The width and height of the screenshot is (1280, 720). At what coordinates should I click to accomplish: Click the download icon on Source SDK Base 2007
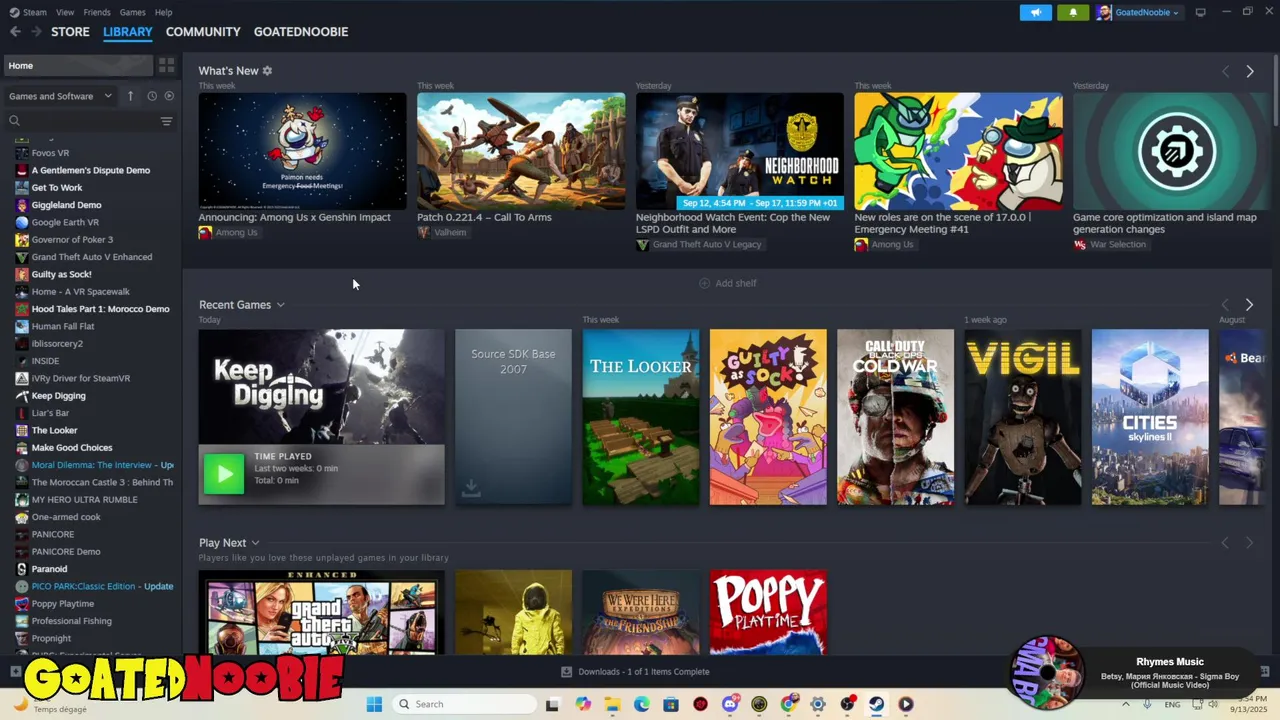pyautogui.click(x=471, y=488)
